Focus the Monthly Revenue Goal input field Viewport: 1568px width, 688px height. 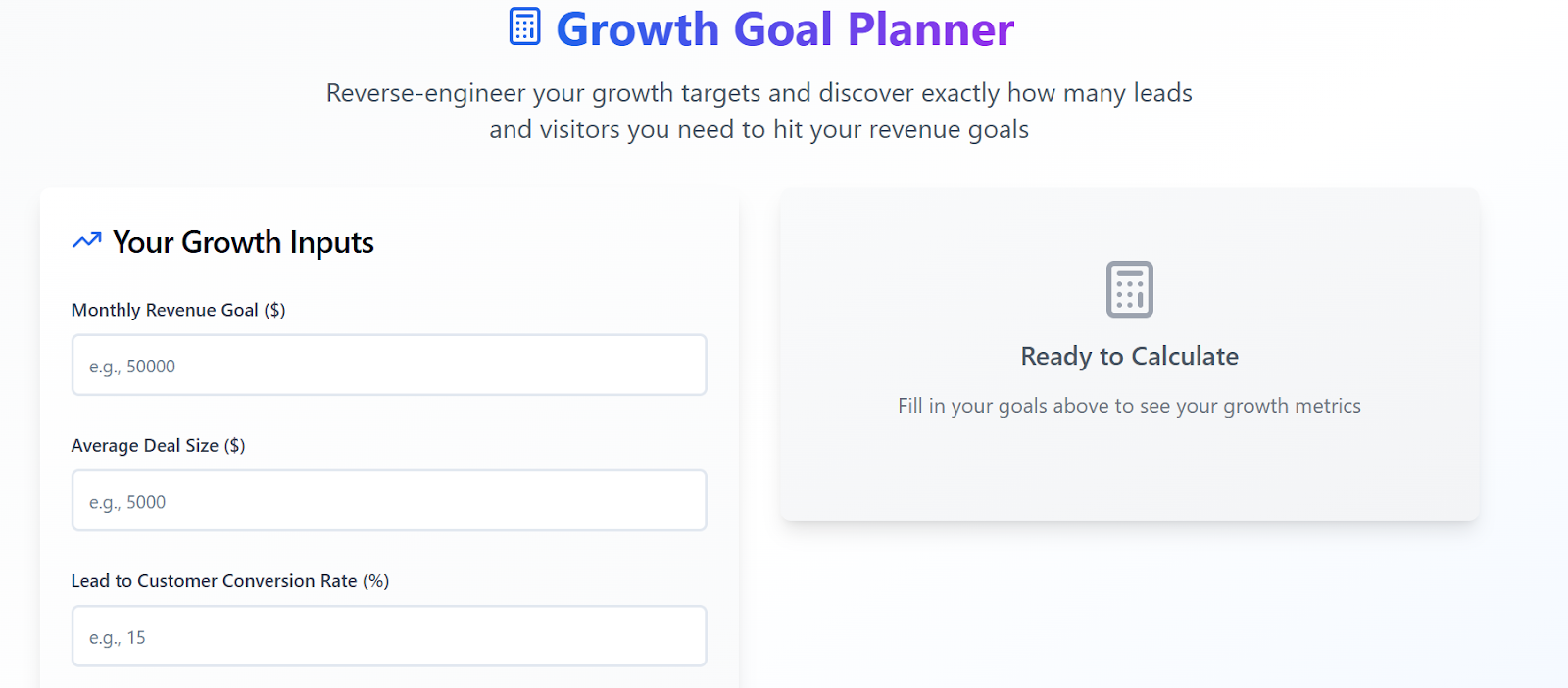[389, 366]
